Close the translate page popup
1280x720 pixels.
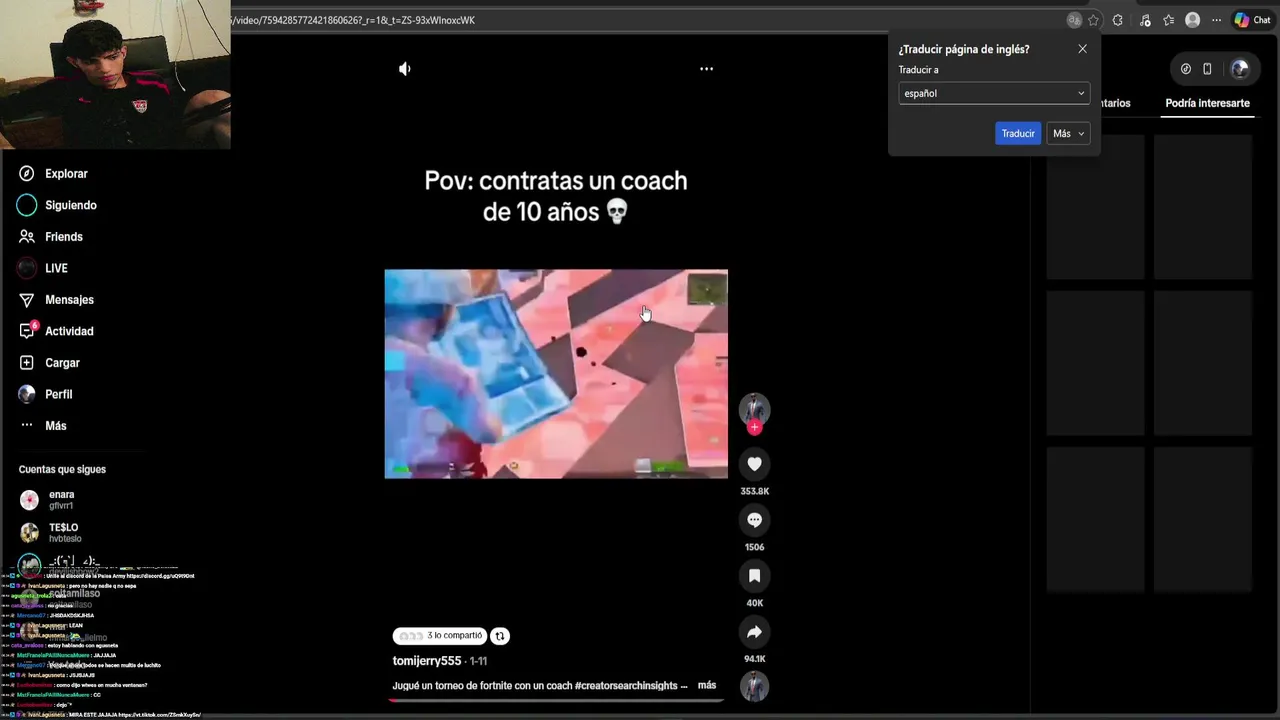1082,49
